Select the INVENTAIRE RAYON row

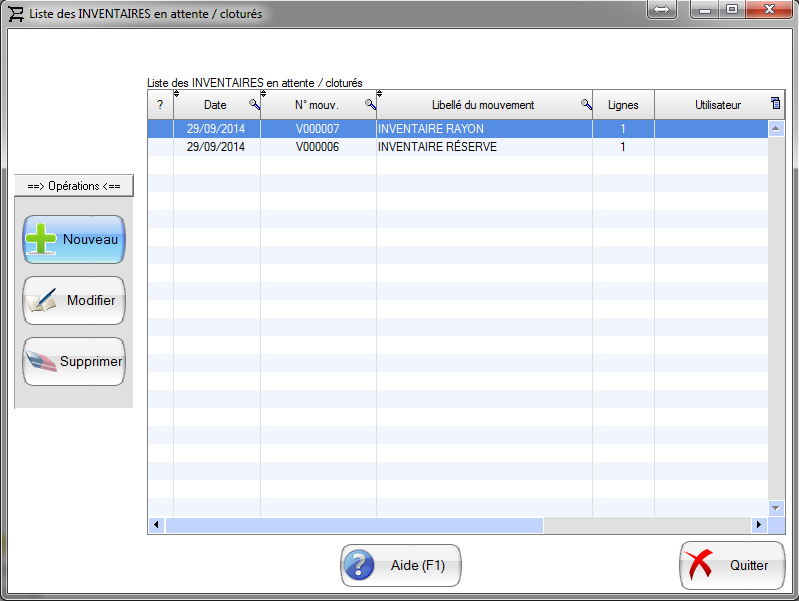(458, 128)
